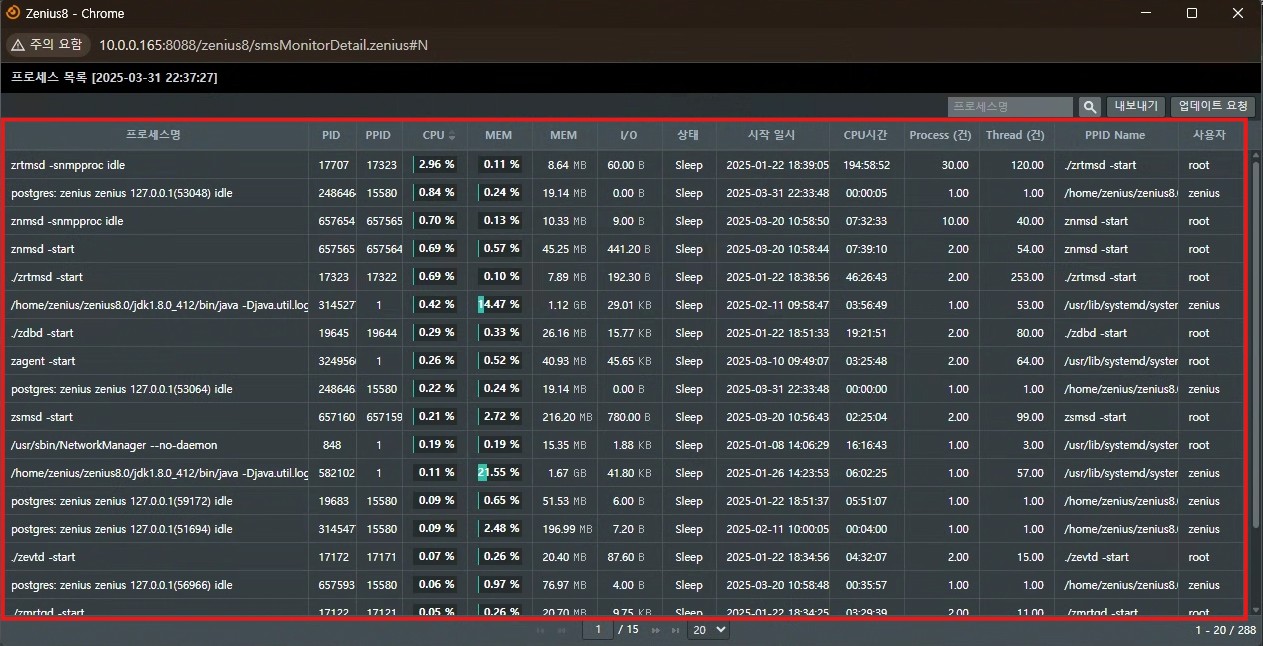Click the 프로세스 목록 panel title
This screenshot has width=1263, height=646.
tap(114, 77)
